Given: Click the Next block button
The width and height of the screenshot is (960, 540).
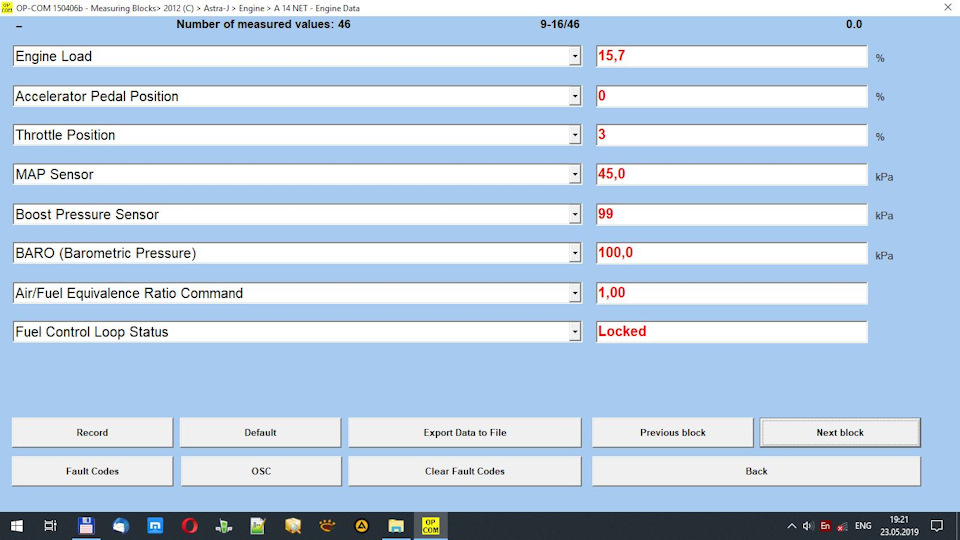Looking at the screenshot, I should [x=840, y=432].
